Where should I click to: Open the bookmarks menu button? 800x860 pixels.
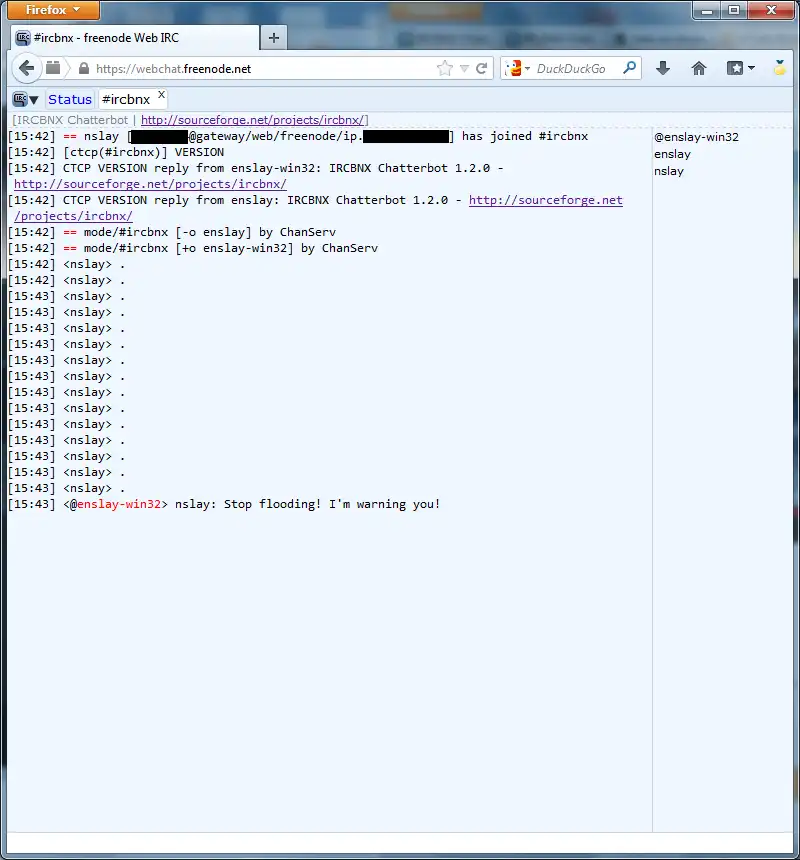click(x=740, y=68)
